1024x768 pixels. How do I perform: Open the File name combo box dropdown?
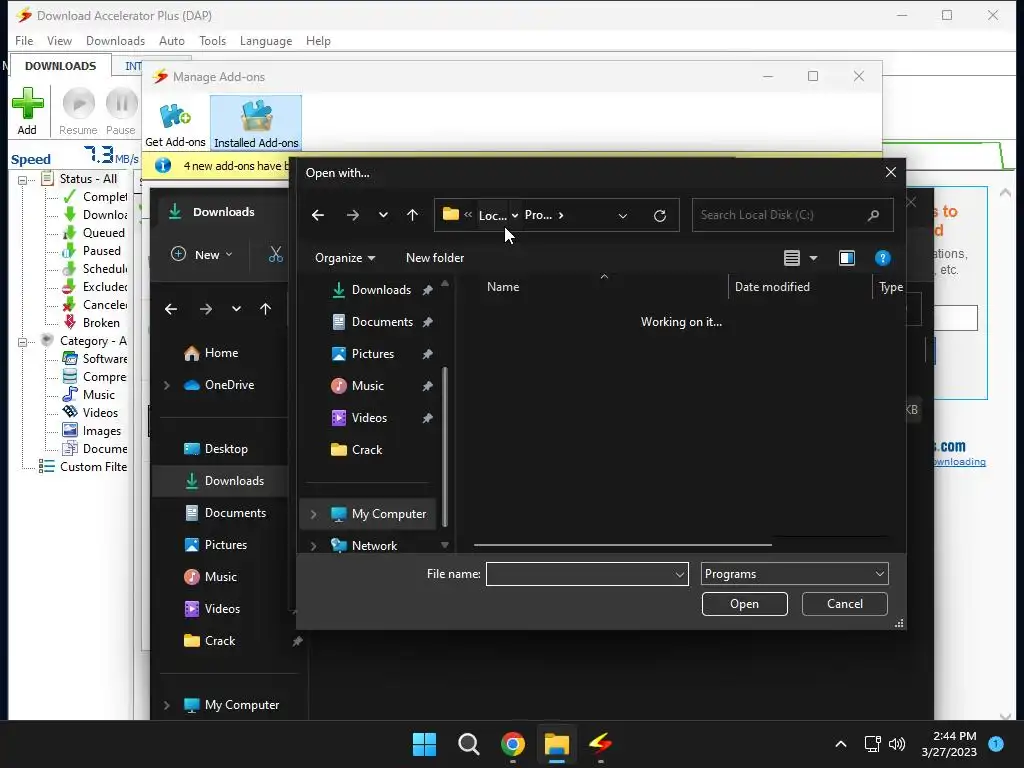tap(679, 575)
